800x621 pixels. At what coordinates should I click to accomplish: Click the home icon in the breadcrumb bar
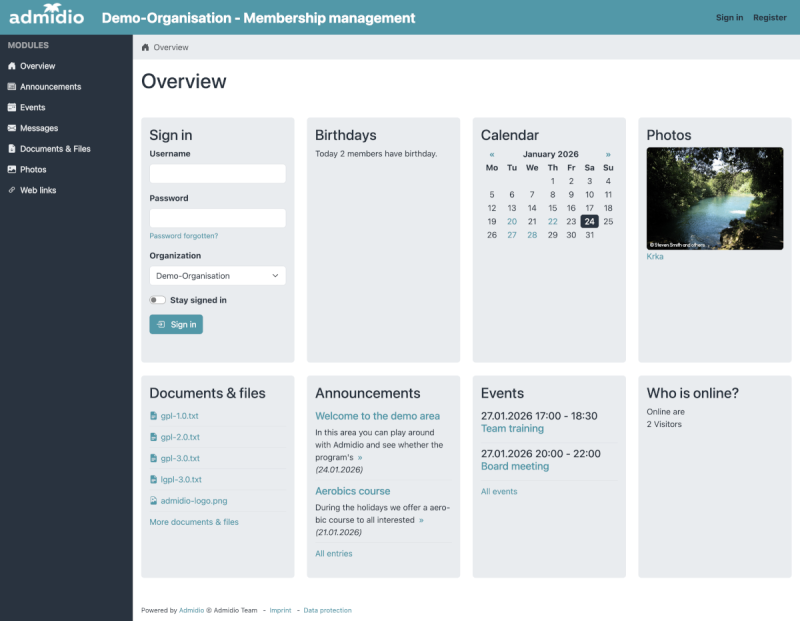tap(148, 47)
